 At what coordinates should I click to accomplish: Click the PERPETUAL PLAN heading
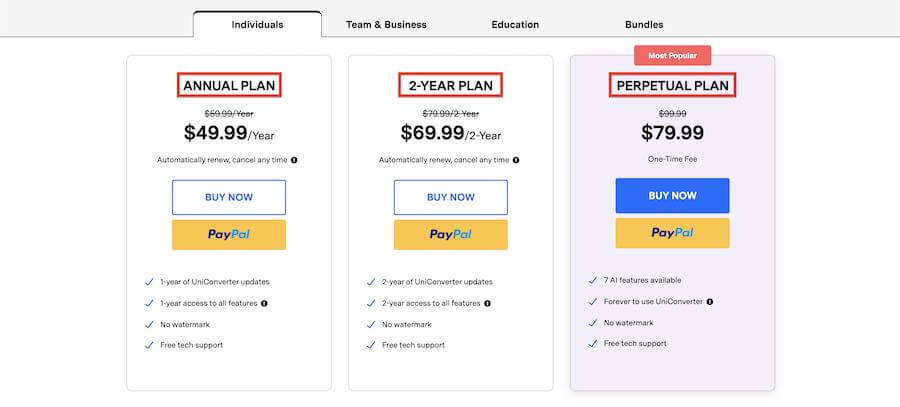pyautogui.click(x=673, y=85)
